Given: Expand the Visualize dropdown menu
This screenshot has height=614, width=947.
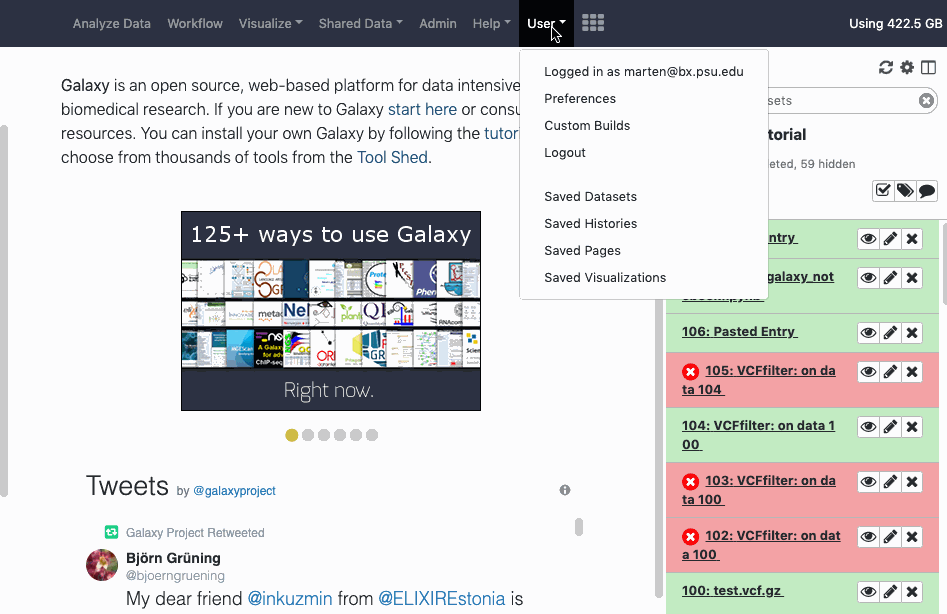Looking at the screenshot, I should (x=270, y=23).
